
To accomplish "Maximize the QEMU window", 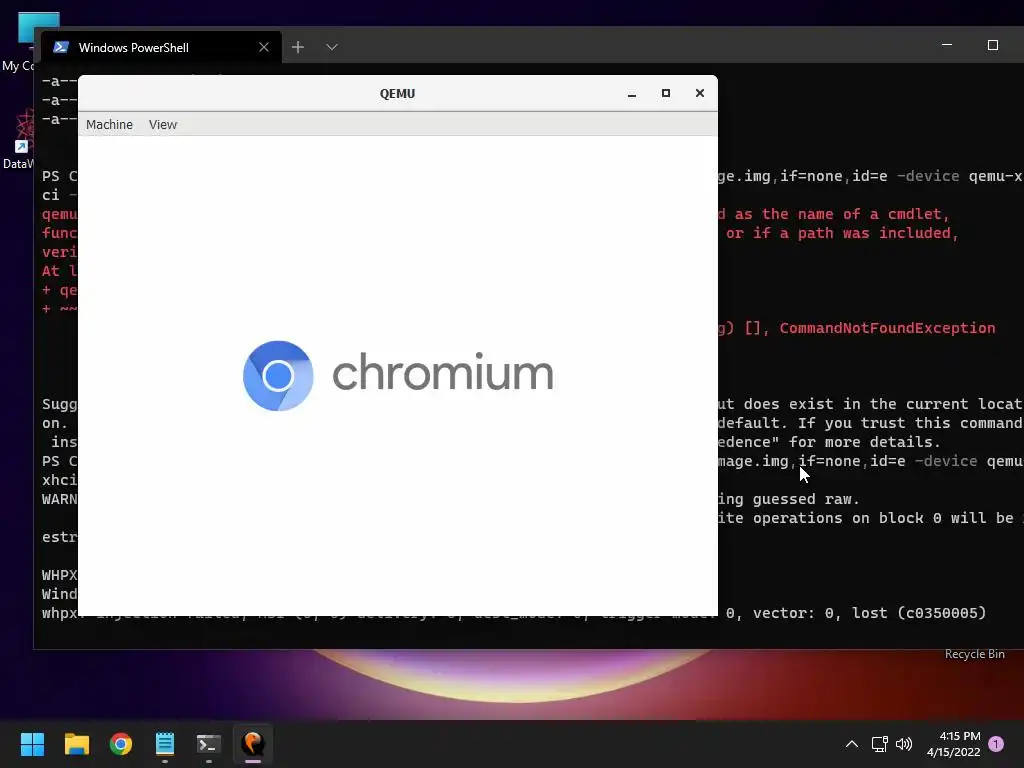I will click(x=665, y=93).
